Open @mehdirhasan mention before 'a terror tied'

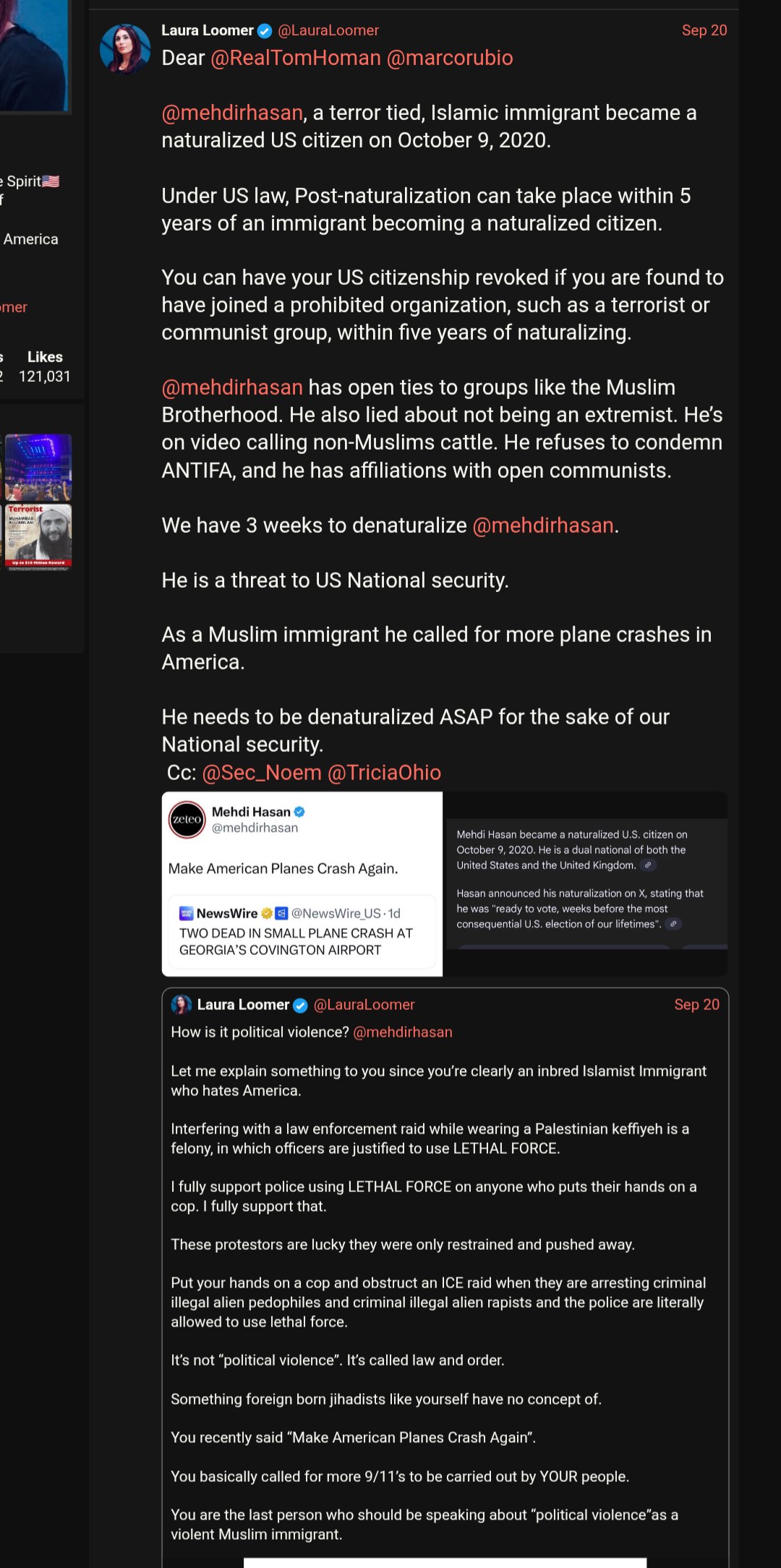(x=232, y=113)
